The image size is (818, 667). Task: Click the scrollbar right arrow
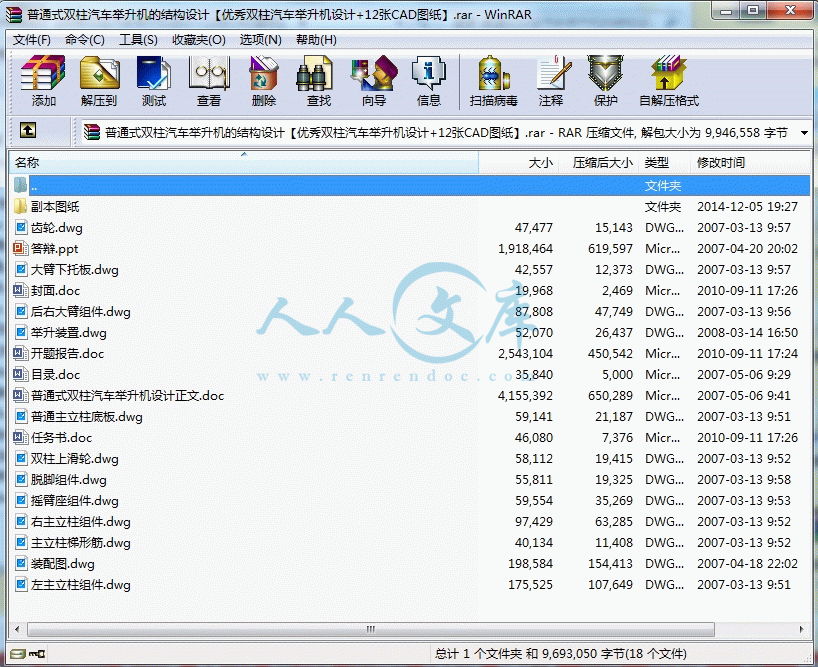point(801,629)
